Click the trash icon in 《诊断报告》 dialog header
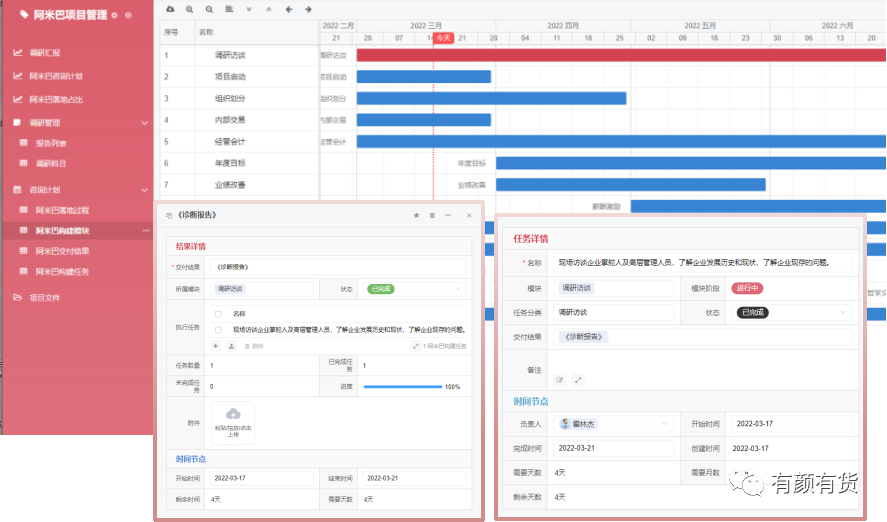Screen dimensions: 887x522 (433, 215)
